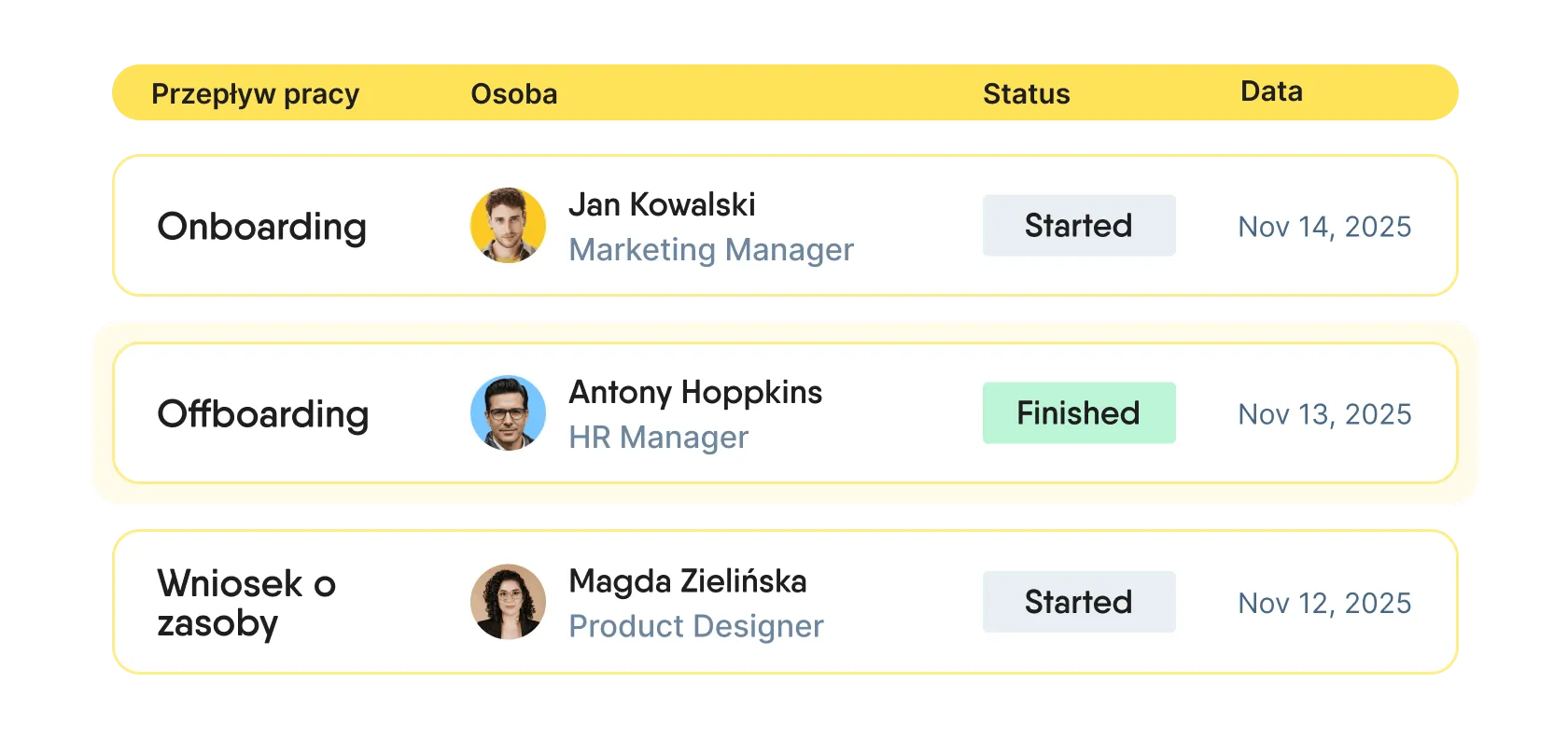
Task: Click Antony Hoppkins' avatar photo
Action: (x=508, y=413)
